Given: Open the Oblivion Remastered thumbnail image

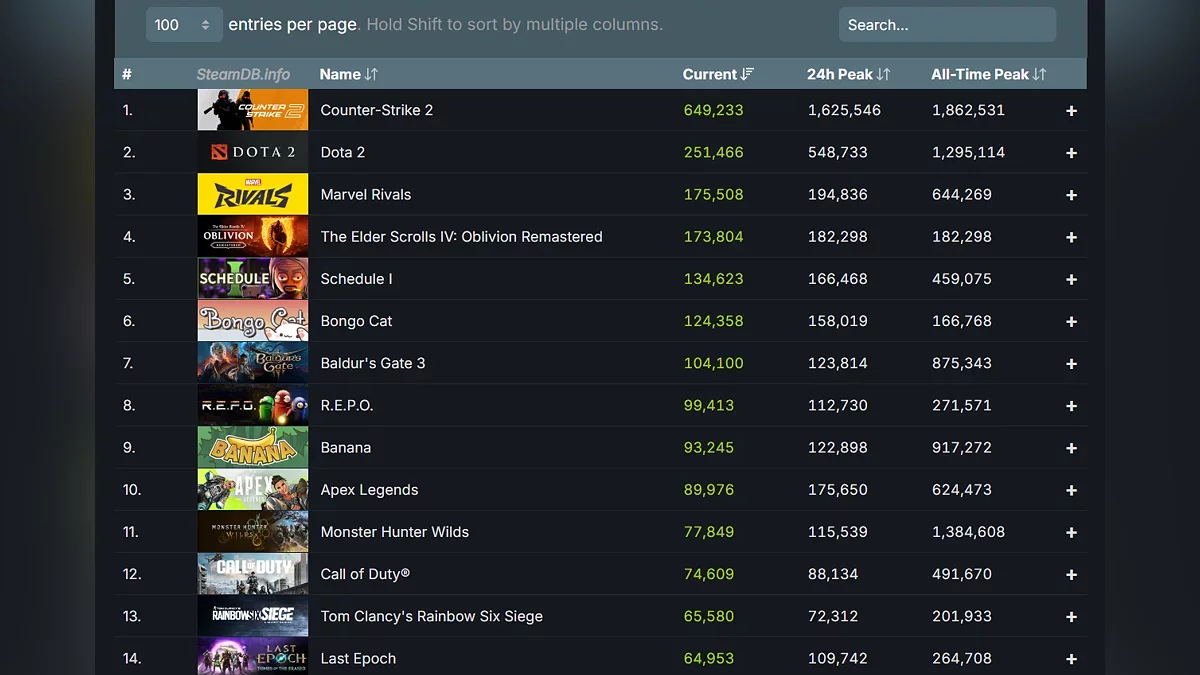Looking at the screenshot, I should (x=253, y=236).
